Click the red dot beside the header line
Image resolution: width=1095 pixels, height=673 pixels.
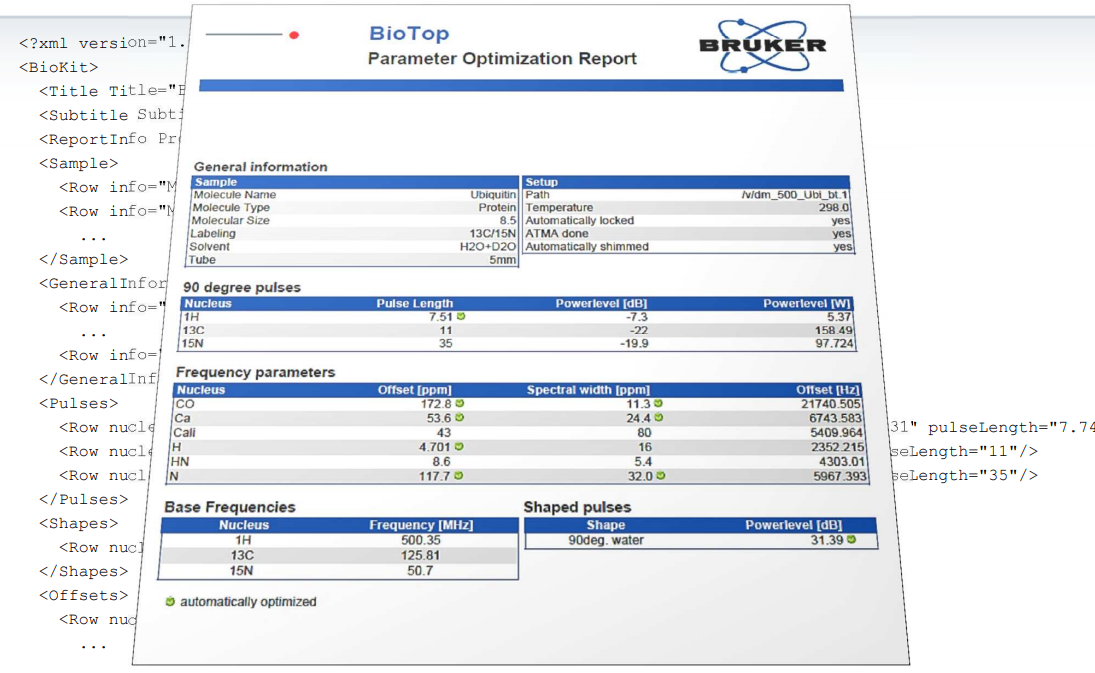(294, 35)
